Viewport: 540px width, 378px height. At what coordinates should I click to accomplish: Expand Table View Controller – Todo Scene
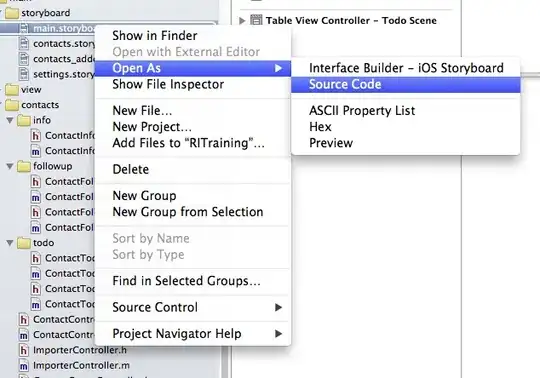click(x=242, y=20)
